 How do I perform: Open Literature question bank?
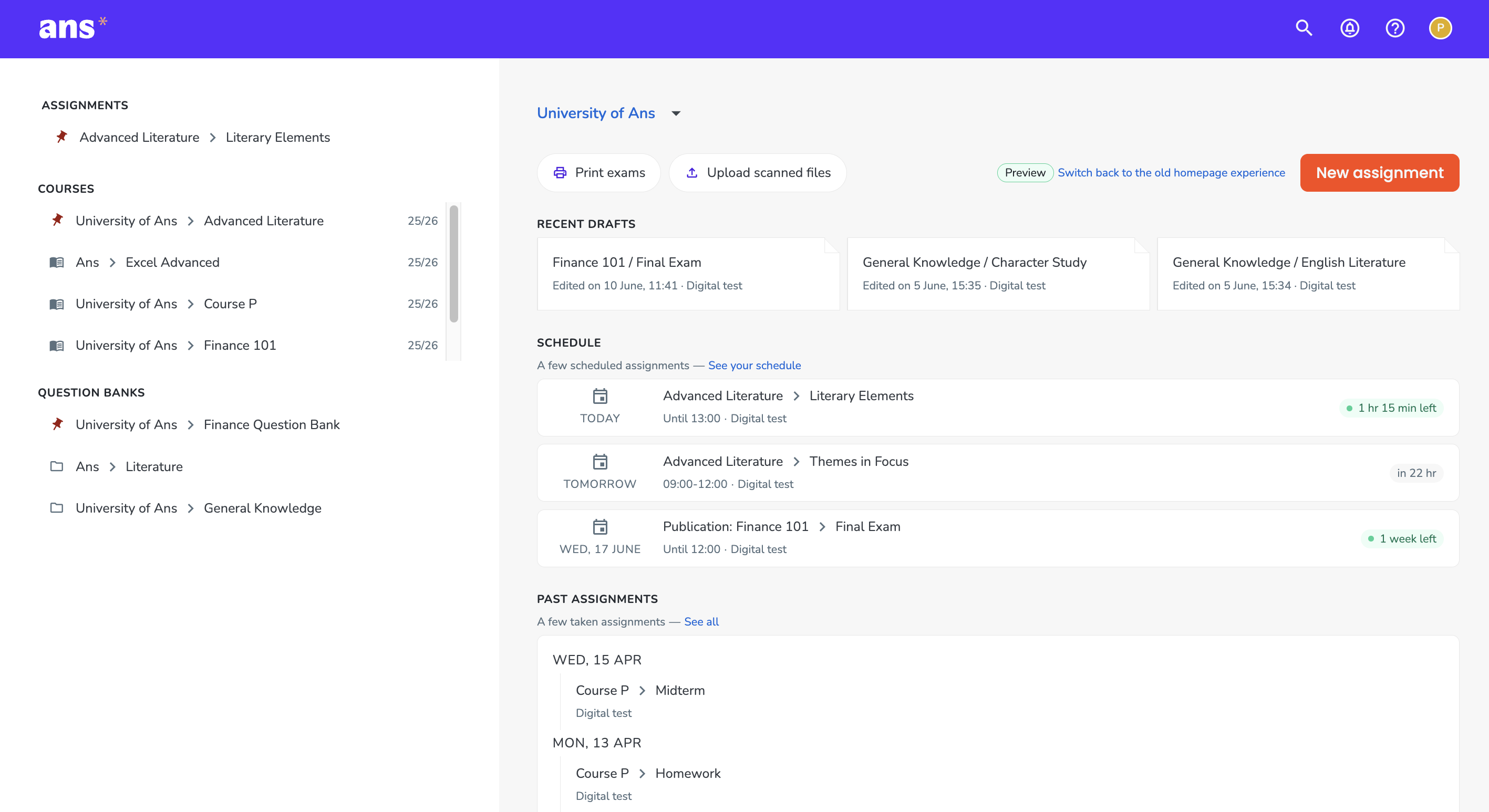pos(154,466)
